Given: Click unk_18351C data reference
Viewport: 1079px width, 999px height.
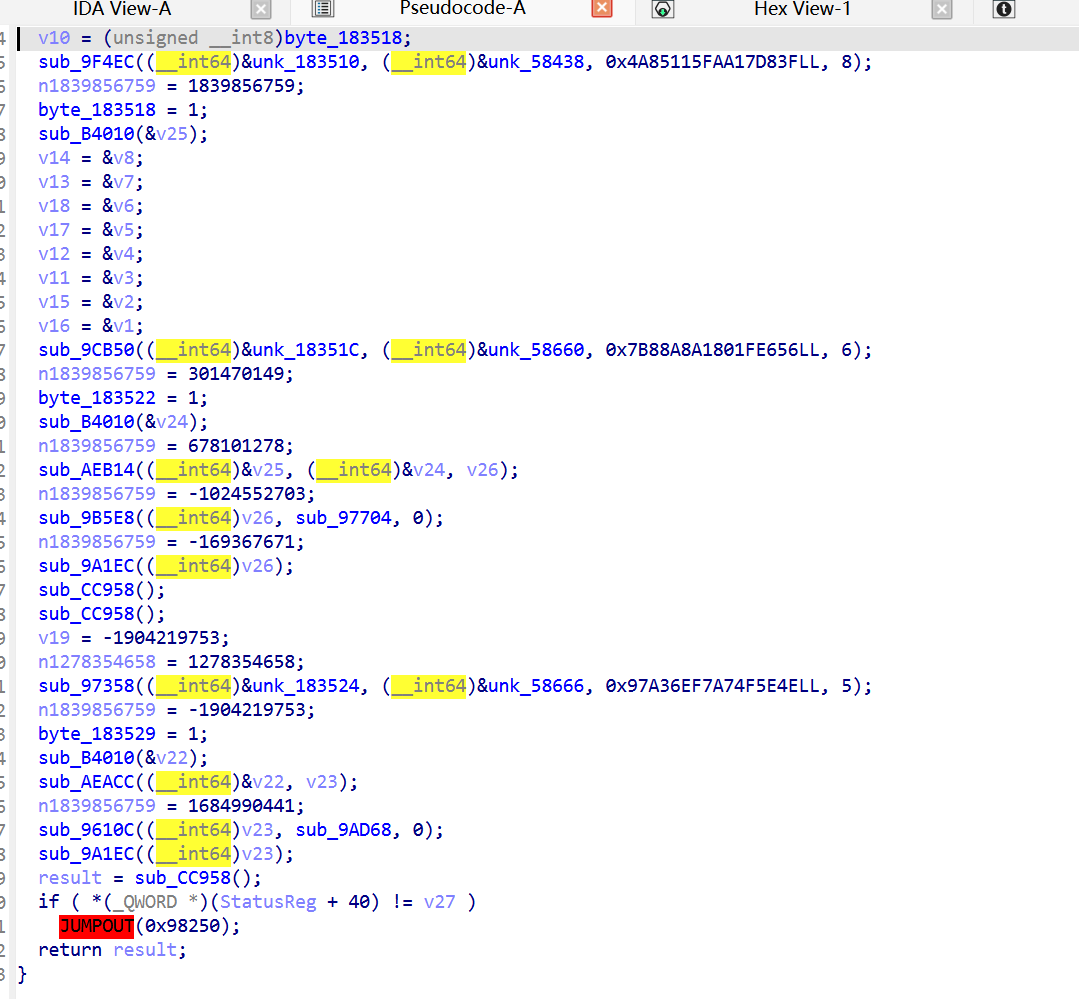Looking at the screenshot, I should tap(306, 350).
